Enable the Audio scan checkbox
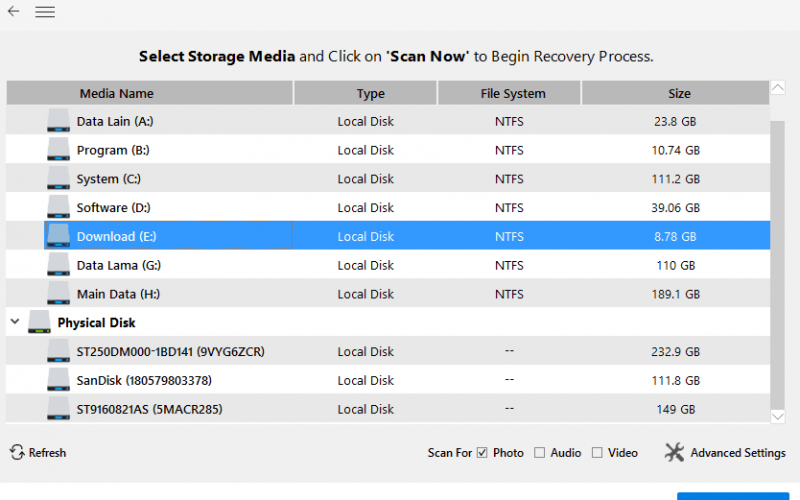800x500 pixels. tap(539, 453)
